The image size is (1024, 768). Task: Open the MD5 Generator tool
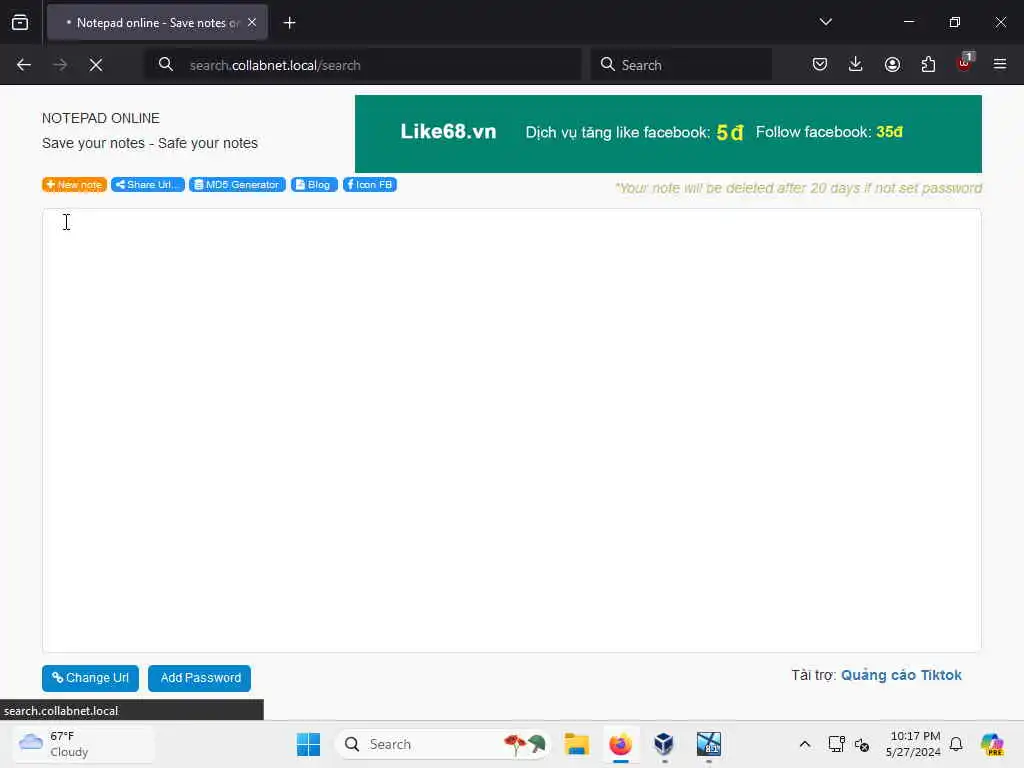click(x=238, y=185)
